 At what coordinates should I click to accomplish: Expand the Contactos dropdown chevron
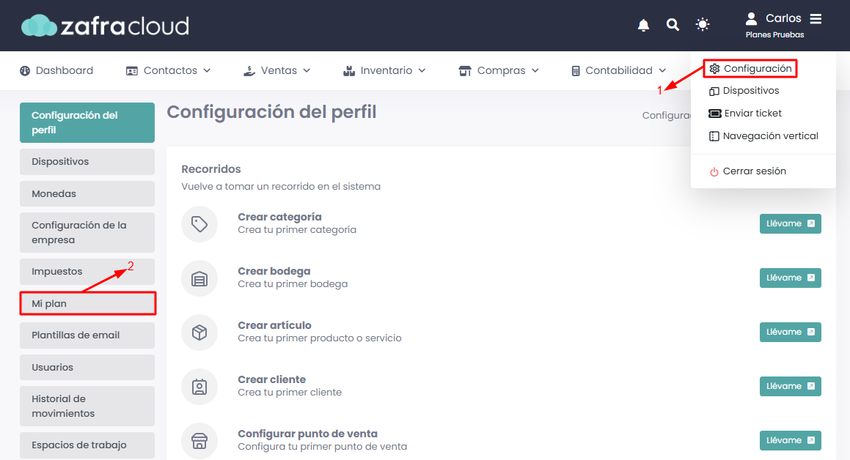click(x=207, y=70)
